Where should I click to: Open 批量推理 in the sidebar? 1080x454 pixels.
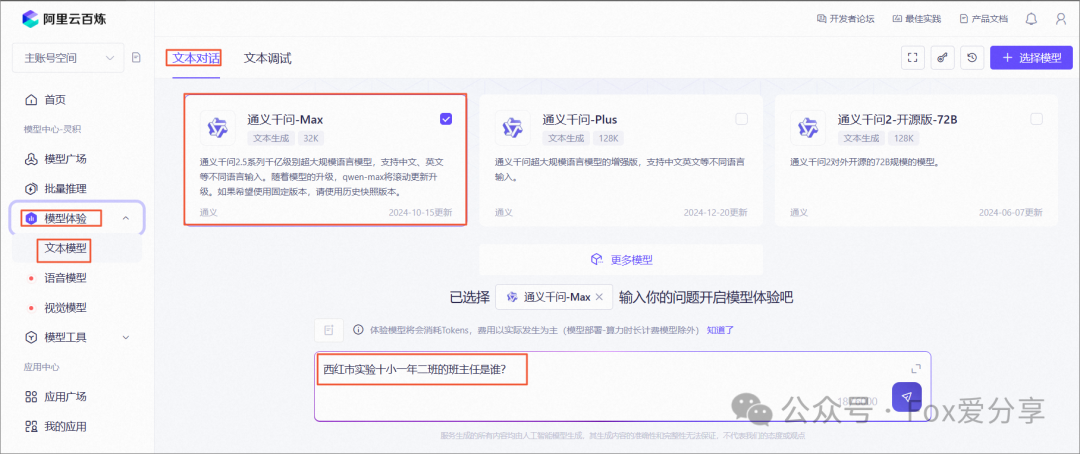[x=65, y=189]
